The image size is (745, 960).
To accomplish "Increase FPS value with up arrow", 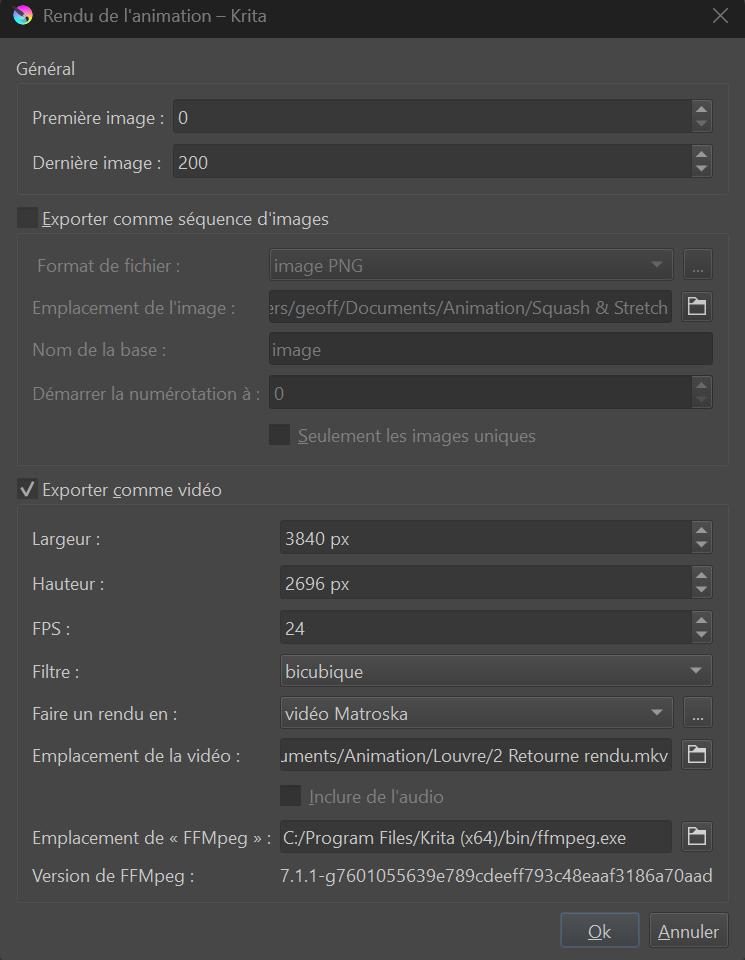I will 702,621.
